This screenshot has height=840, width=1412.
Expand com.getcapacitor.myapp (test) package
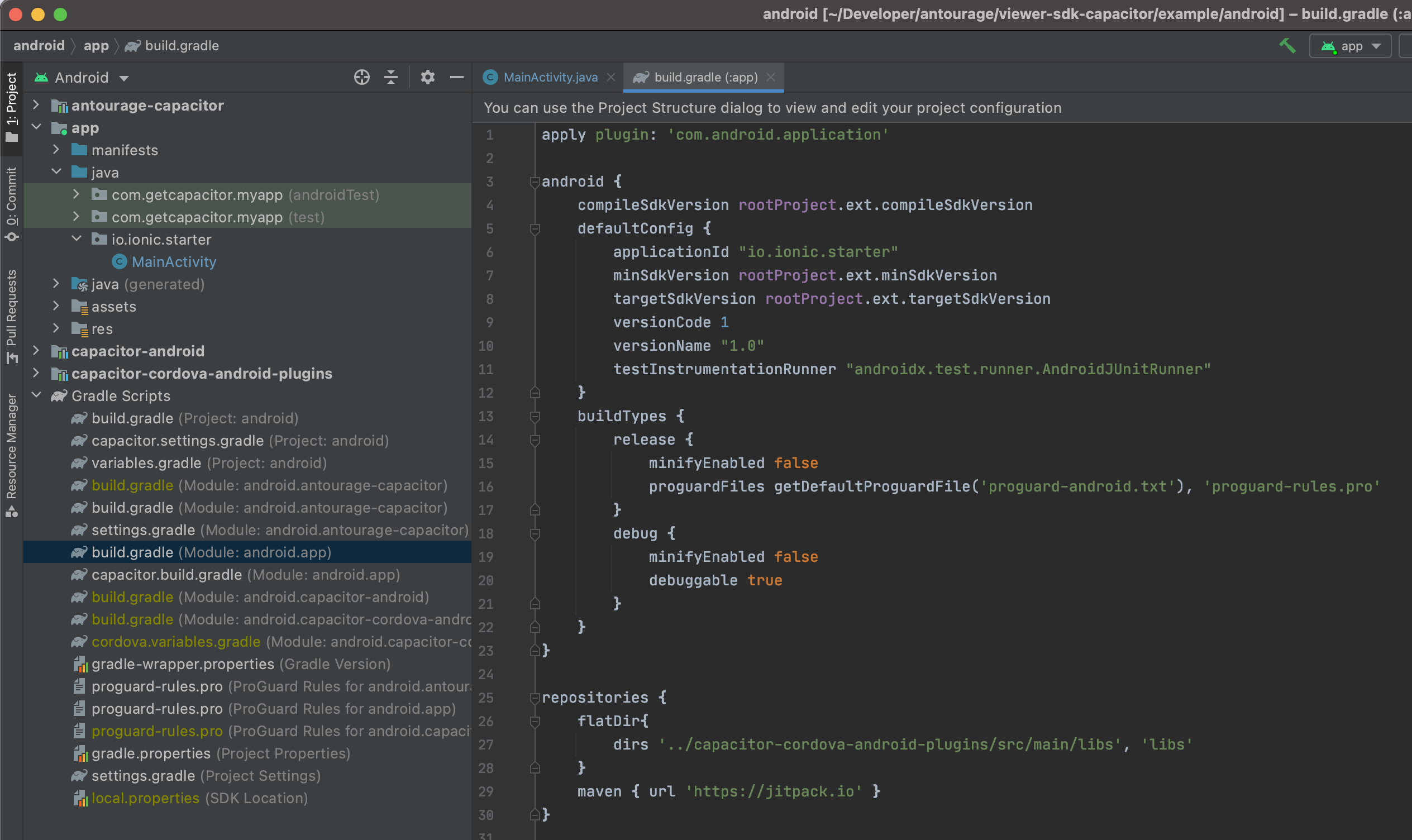click(x=77, y=216)
